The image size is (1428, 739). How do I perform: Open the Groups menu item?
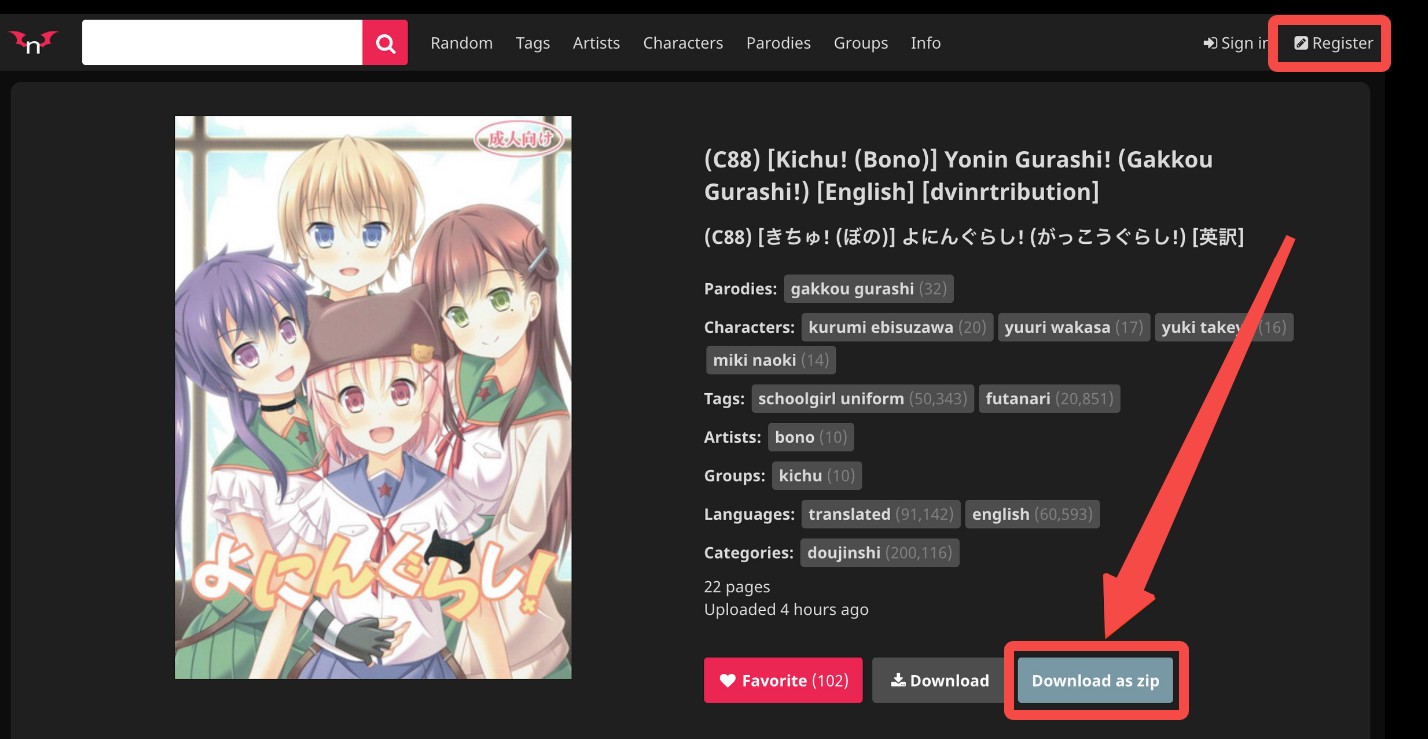tap(861, 43)
